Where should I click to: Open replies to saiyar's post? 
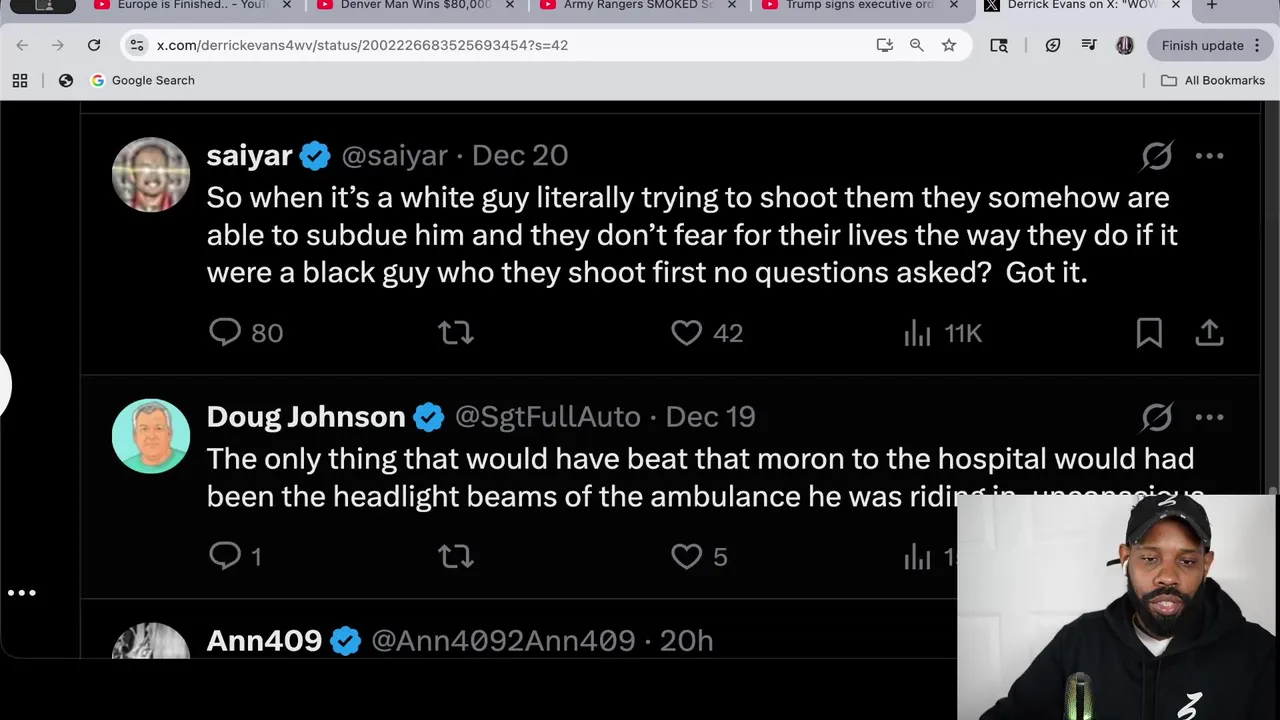[x=225, y=333]
